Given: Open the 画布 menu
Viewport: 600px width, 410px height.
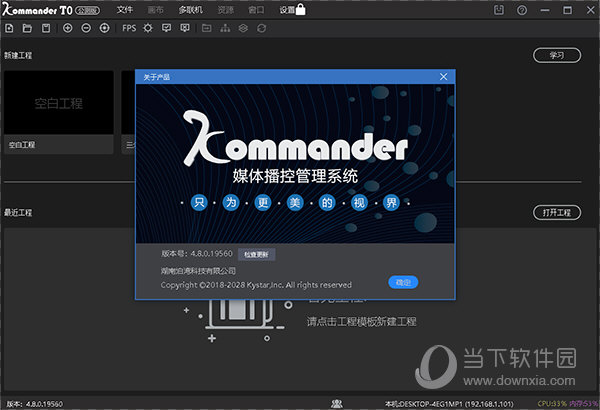Looking at the screenshot, I should pyautogui.click(x=156, y=10).
